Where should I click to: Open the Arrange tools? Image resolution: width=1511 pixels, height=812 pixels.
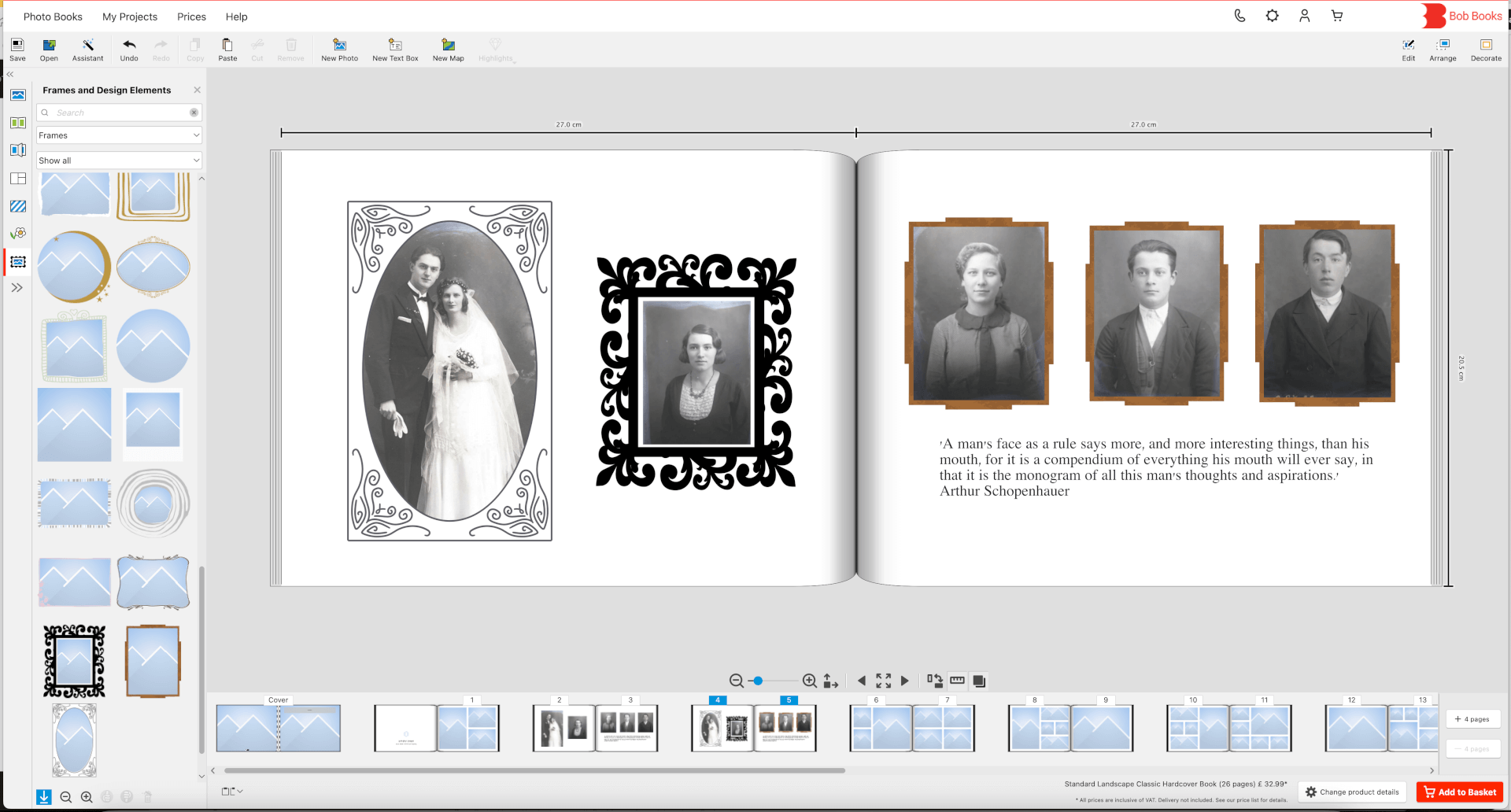1443,49
